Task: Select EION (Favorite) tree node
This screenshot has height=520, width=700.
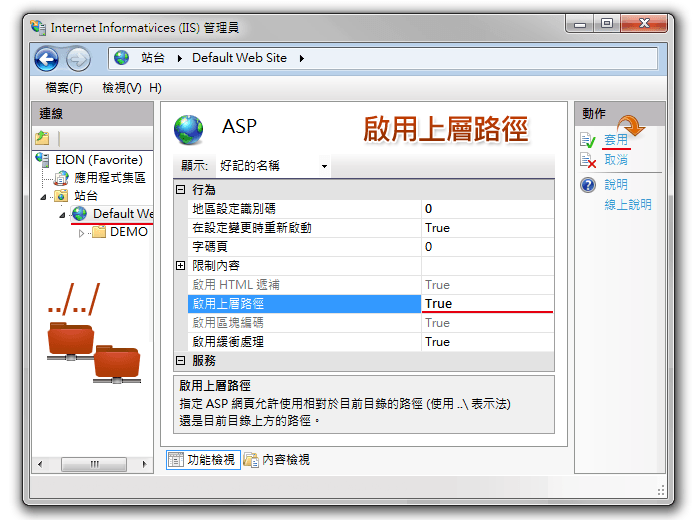Action: pyautogui.click(x=99, y=159)
